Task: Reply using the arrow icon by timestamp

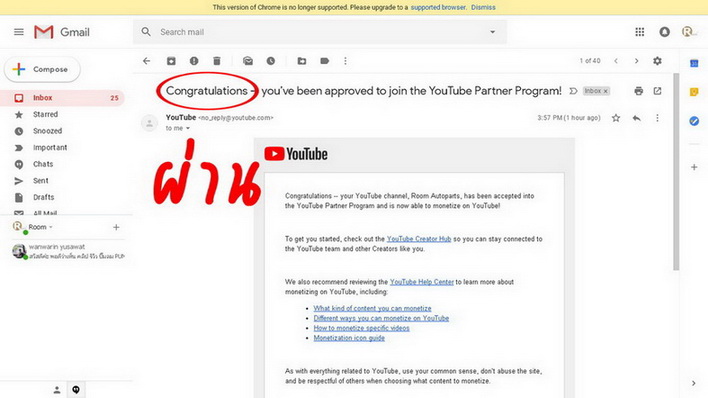Action: click(637, 118)
